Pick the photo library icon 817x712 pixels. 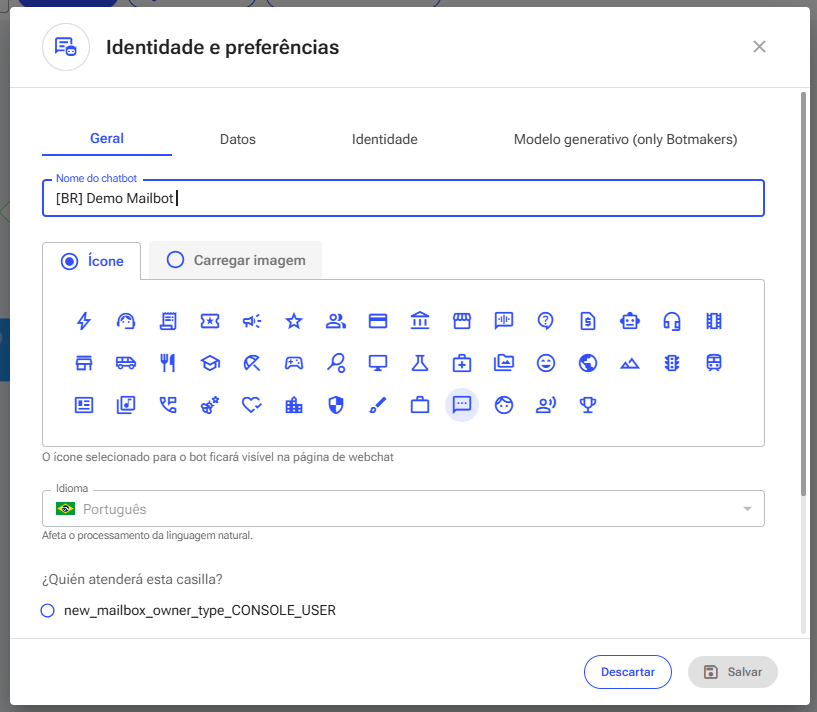click(x=504, y=363)
